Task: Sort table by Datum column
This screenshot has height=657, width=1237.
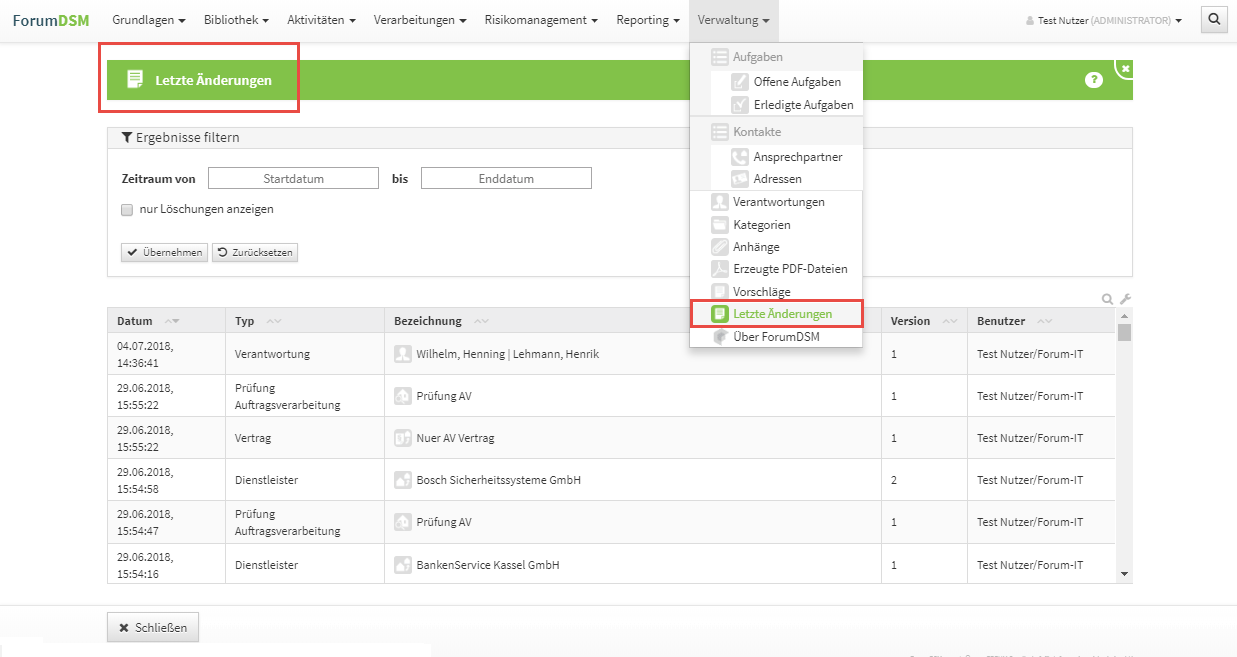Action: pyautogui.click(x=172, y=321)
